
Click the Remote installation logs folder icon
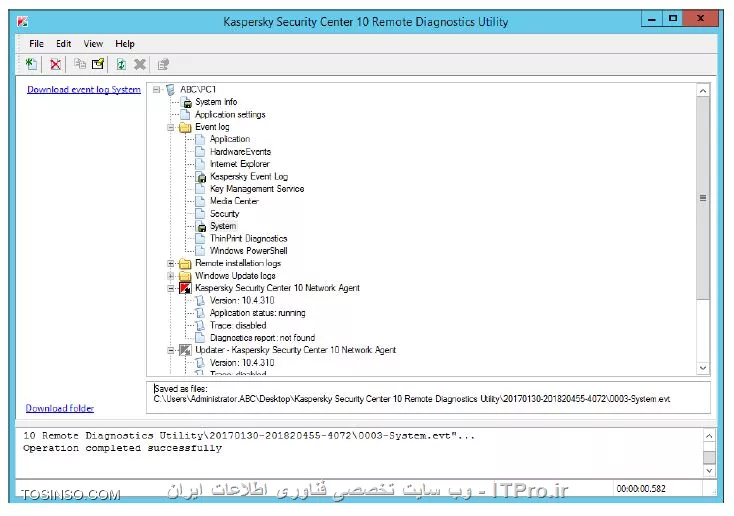click(x=185, y=264)
